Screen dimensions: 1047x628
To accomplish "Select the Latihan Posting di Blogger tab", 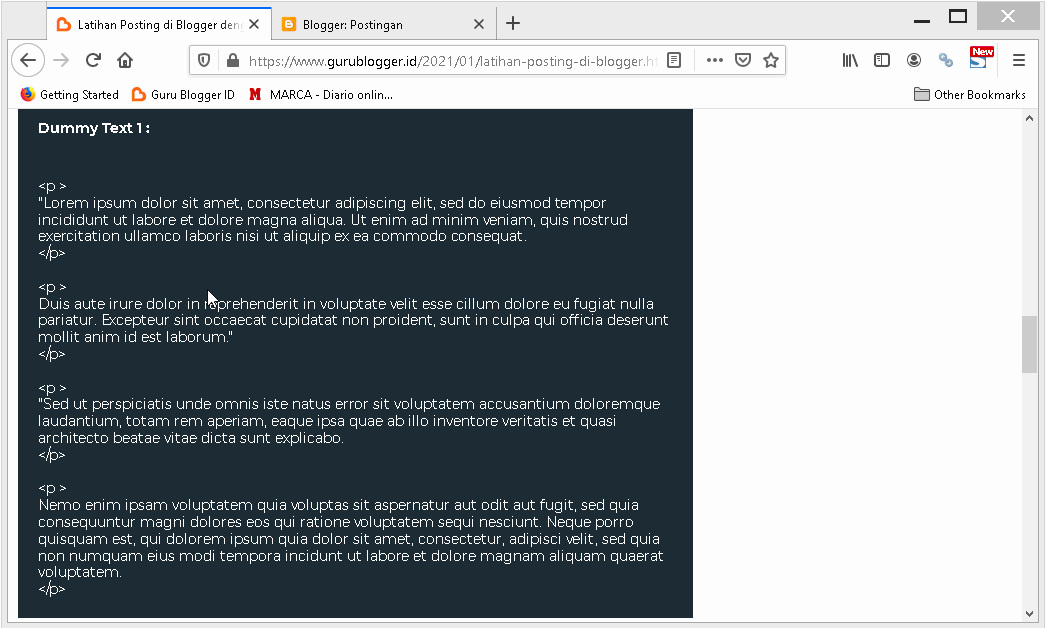I will point(150,23).
